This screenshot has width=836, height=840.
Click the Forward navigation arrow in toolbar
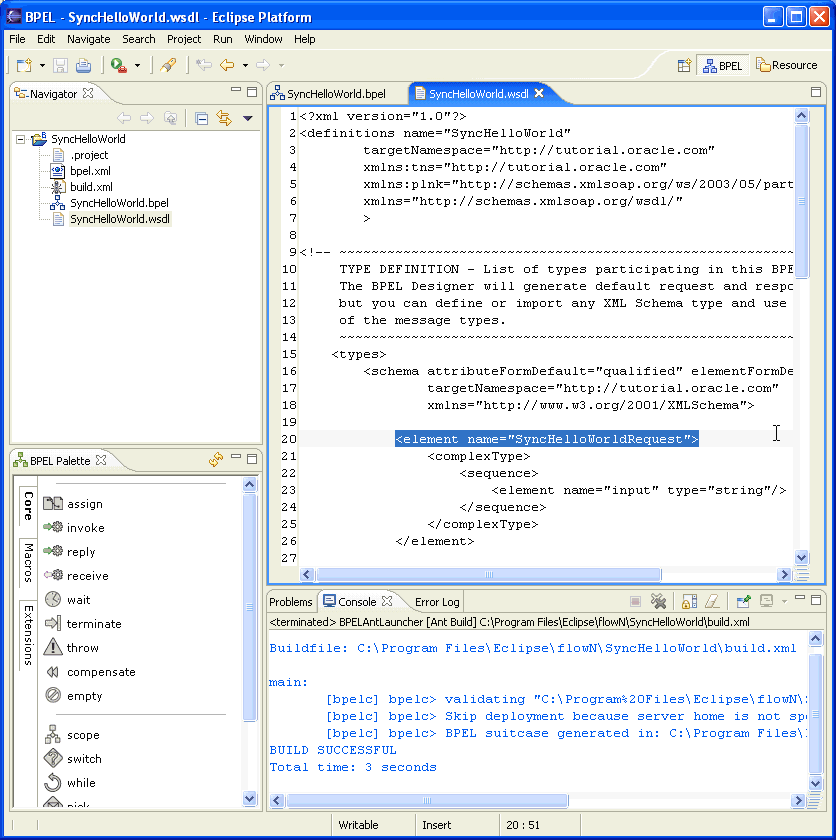(x=263, y=65)
